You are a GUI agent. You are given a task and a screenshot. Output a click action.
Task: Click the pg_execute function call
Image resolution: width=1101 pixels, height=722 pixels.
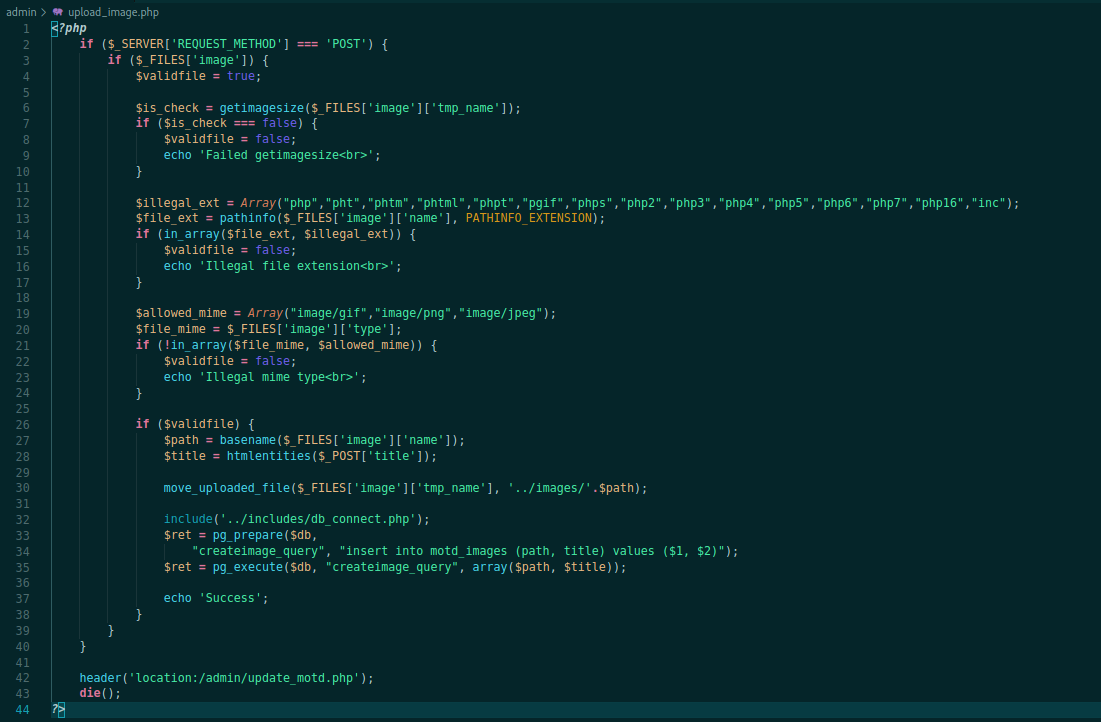[x=248, y=567]
